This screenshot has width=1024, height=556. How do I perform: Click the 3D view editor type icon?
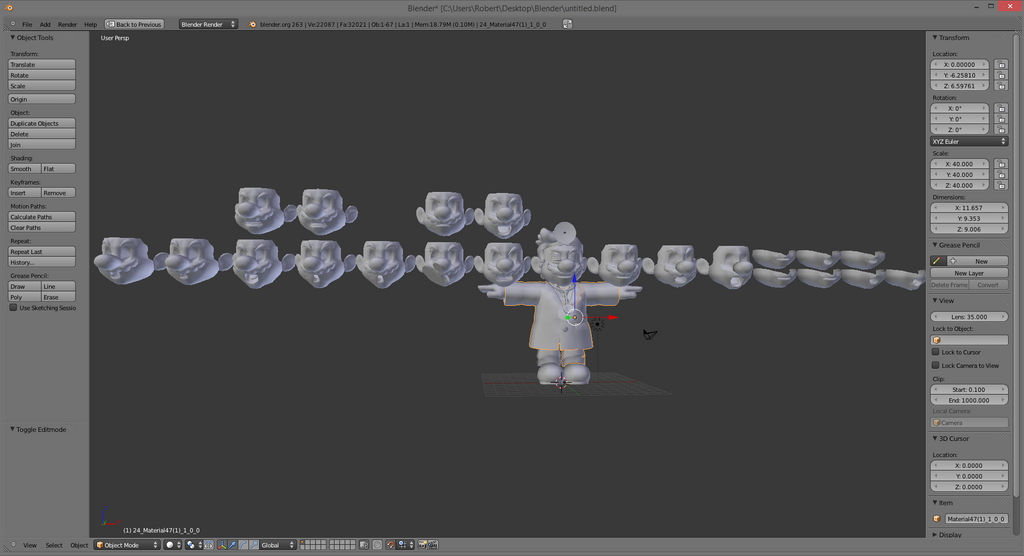(13, 545)
